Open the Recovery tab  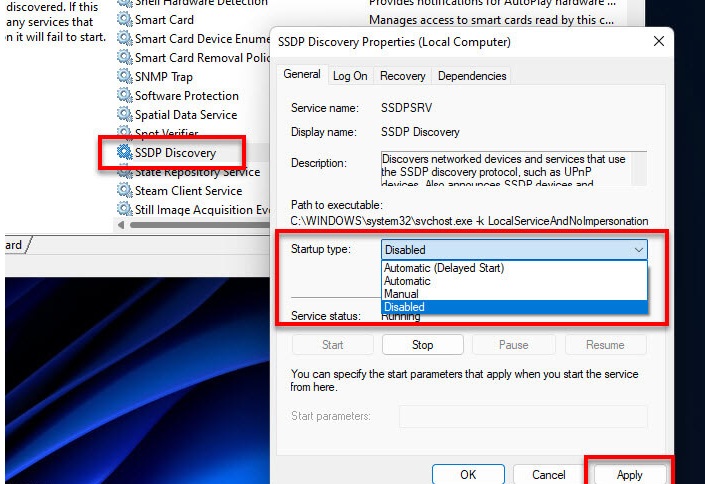[402, 76]
